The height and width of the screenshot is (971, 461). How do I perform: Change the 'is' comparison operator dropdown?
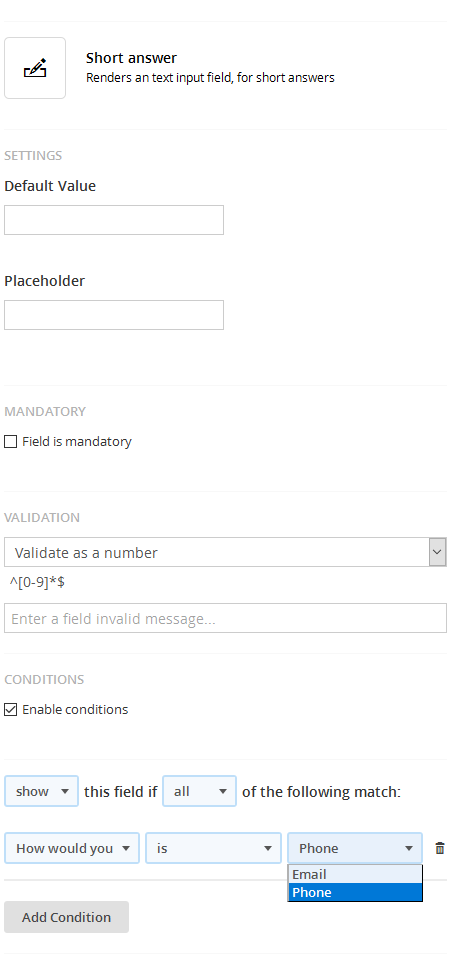coord(214,848)
